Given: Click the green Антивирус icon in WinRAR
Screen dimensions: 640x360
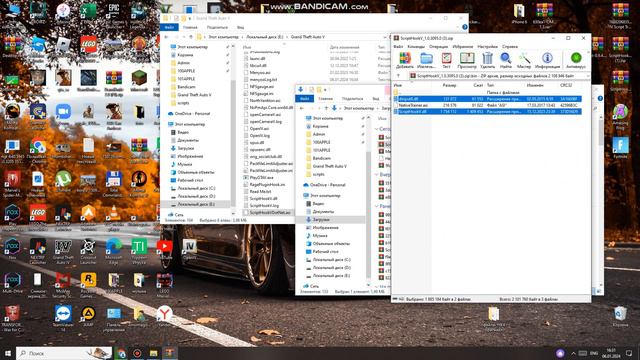Looking at the screenshot, I should click(576, 60).
